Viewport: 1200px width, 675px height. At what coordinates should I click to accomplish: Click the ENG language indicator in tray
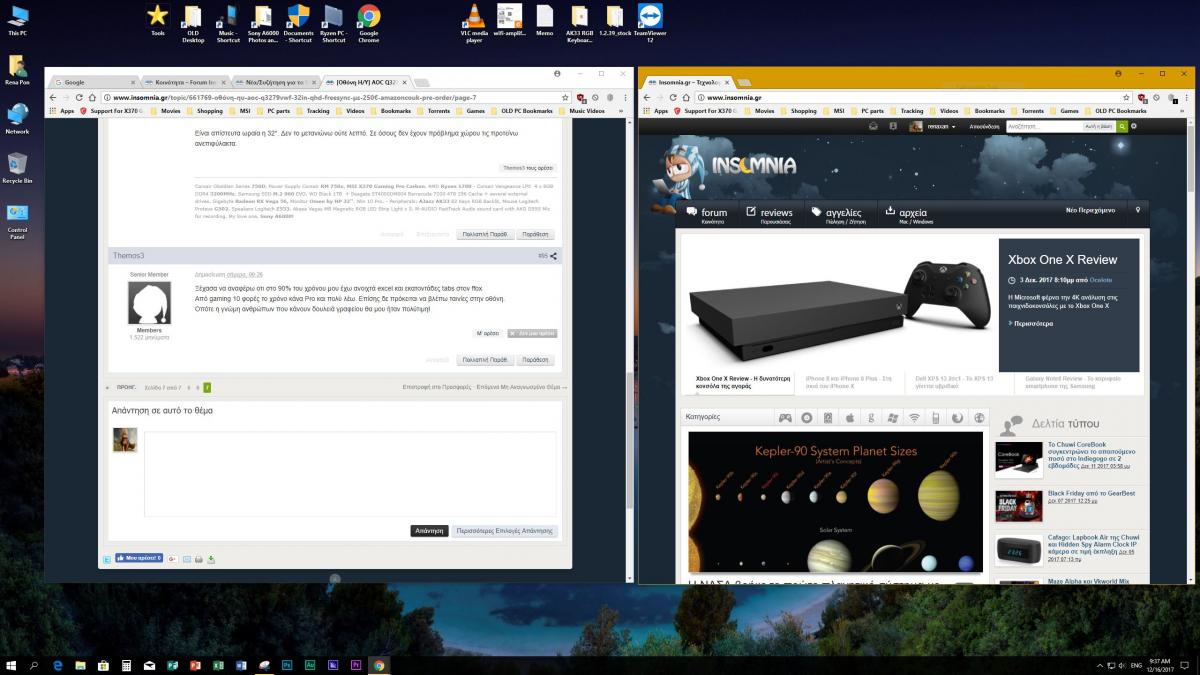[x=1137, y=664]
